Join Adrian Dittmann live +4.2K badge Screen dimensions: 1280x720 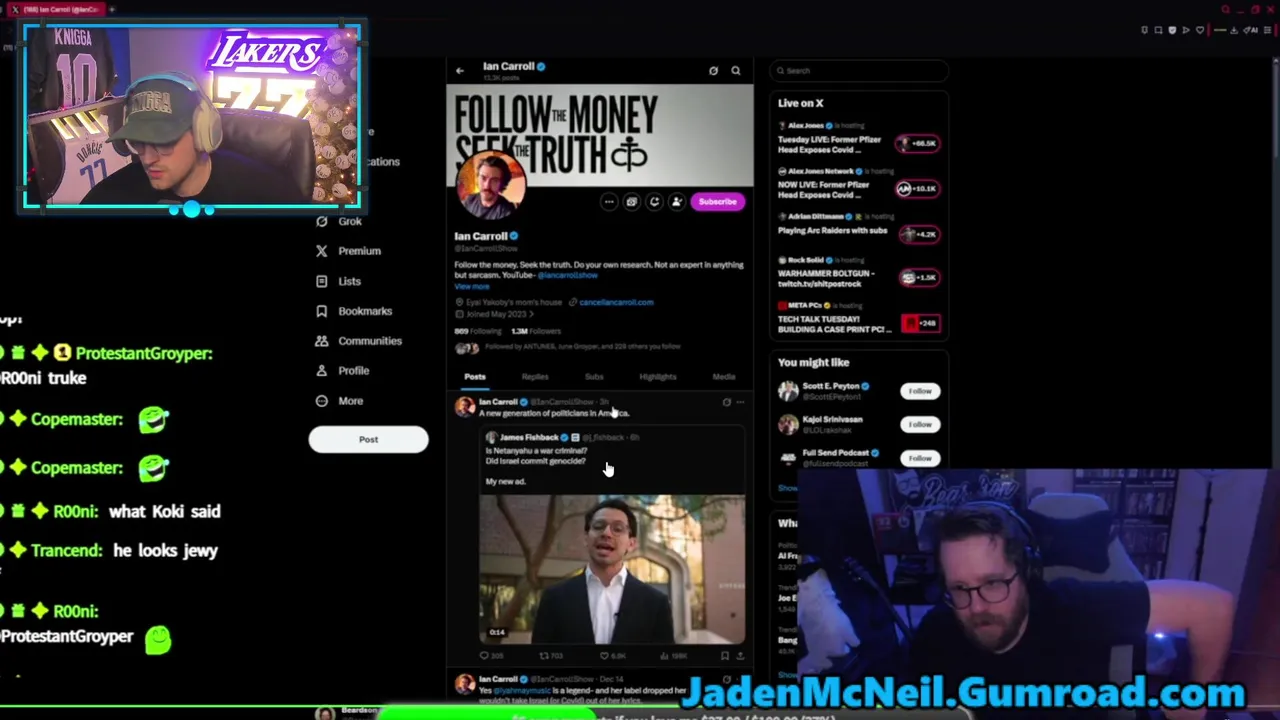coord(918,234)
